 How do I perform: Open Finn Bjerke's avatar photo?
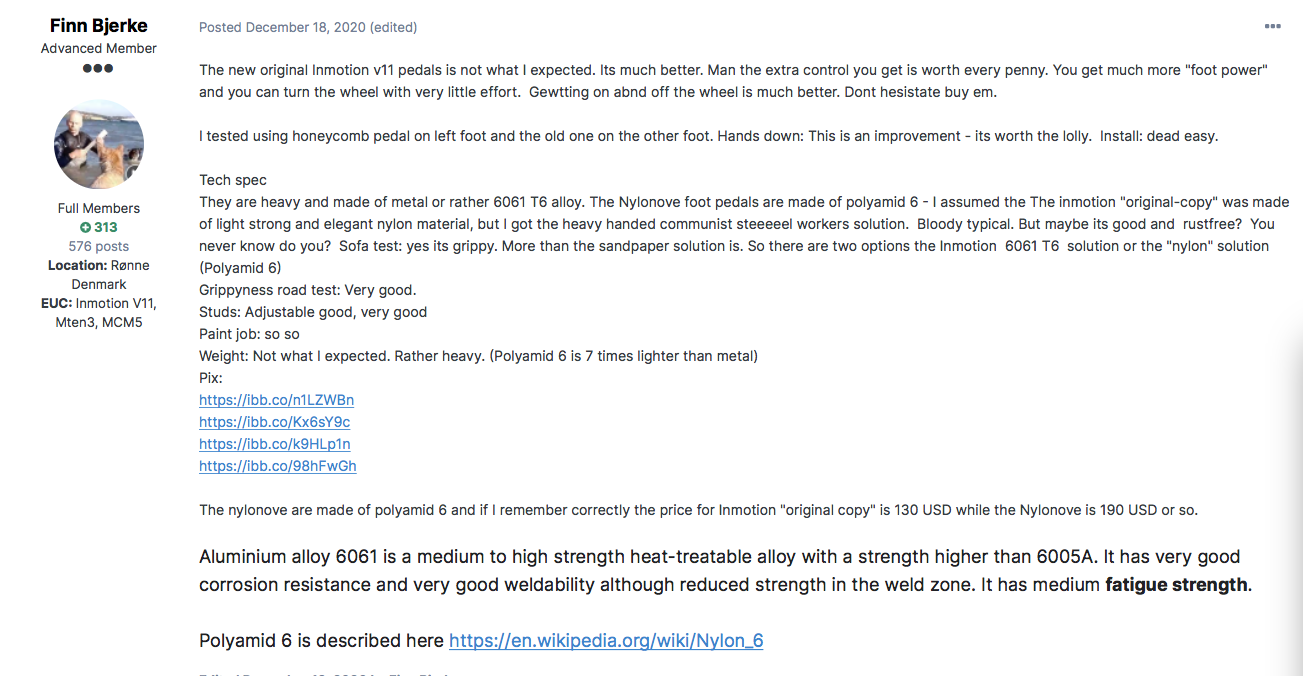tap(99, 144)
